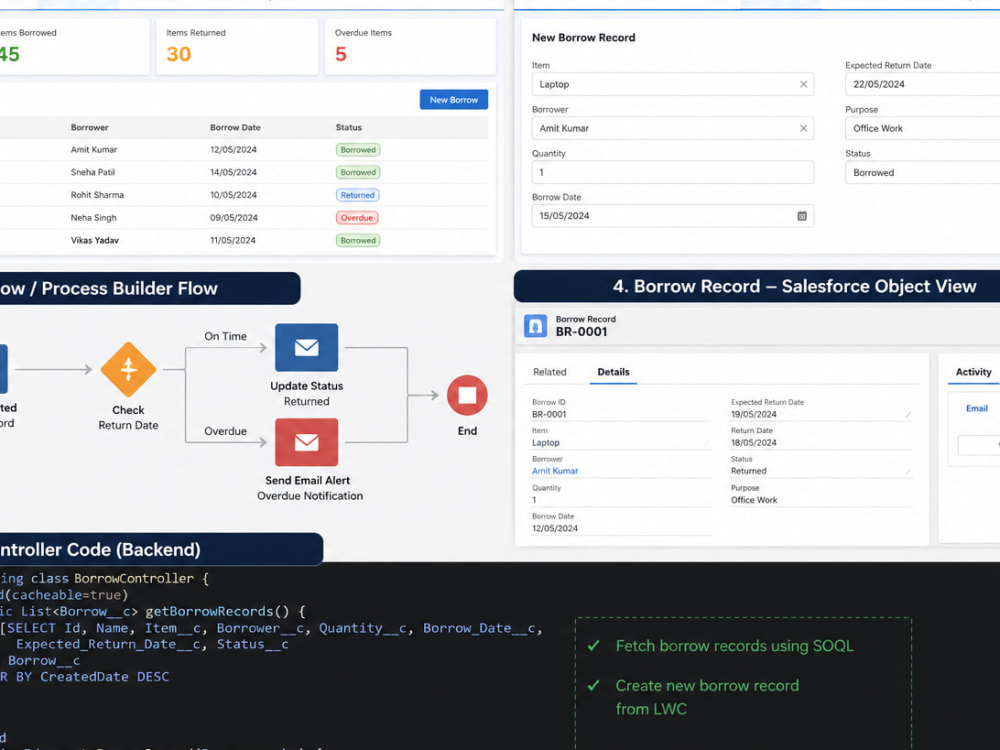Click the Borrowed badge in Amit Kumar row
The height and width of the screenshot is (750, 1000).
tap(358, 150)
